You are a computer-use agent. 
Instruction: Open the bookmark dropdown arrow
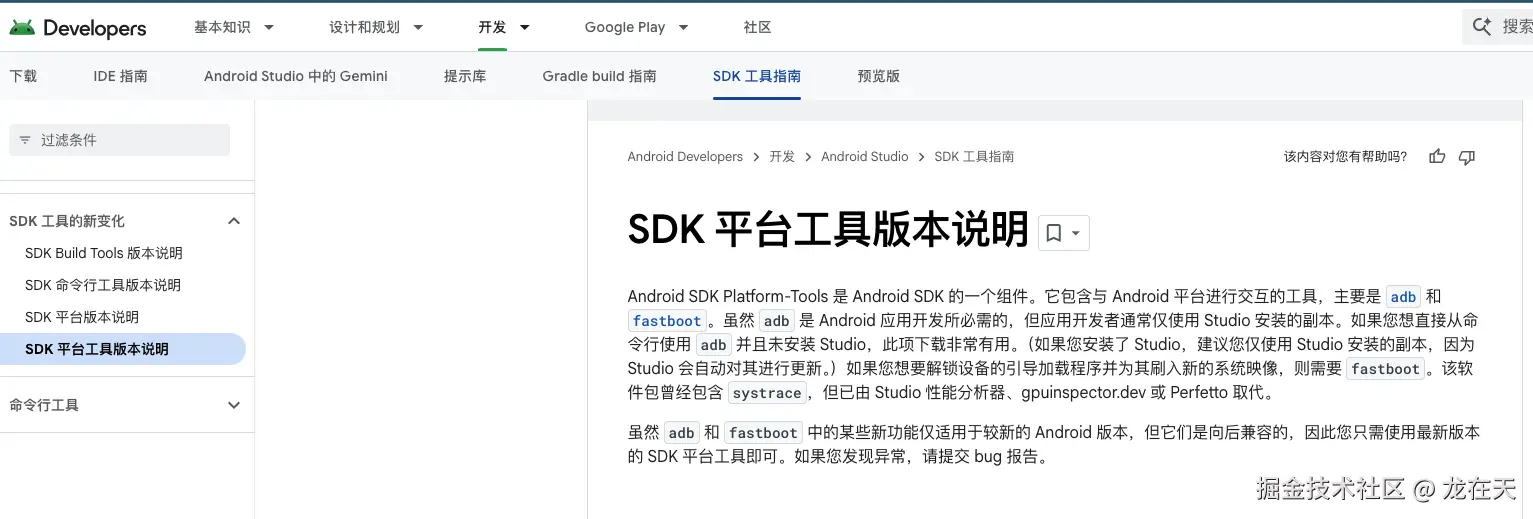1076,233
